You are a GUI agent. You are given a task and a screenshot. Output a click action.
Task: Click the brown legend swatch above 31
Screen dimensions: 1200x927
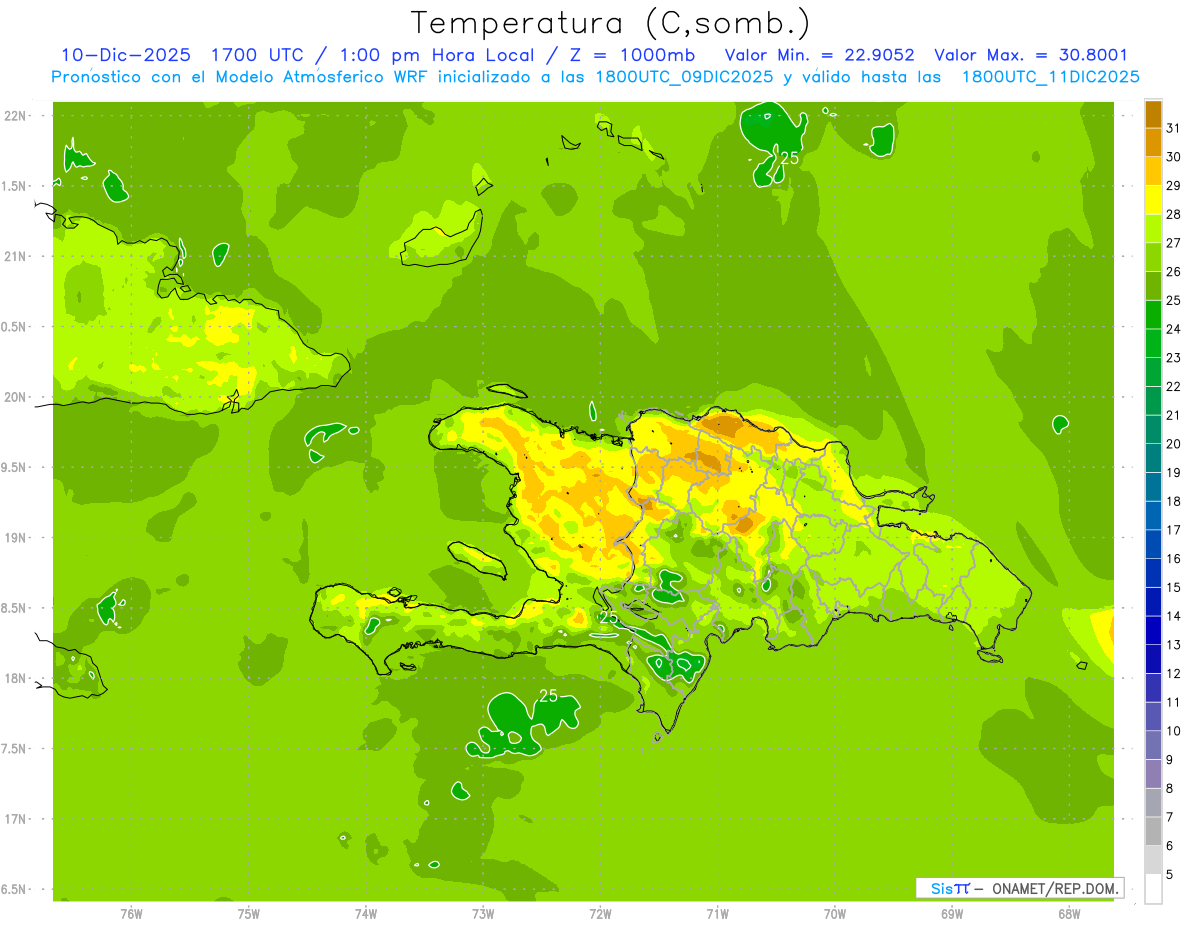coord(1153,114)
